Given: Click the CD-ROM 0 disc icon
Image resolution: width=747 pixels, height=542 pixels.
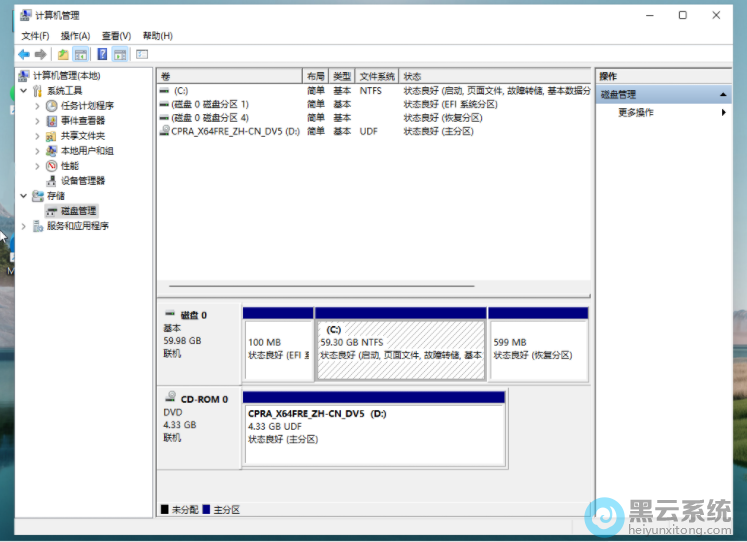Looking at the screenshot, I should (170, 398).
